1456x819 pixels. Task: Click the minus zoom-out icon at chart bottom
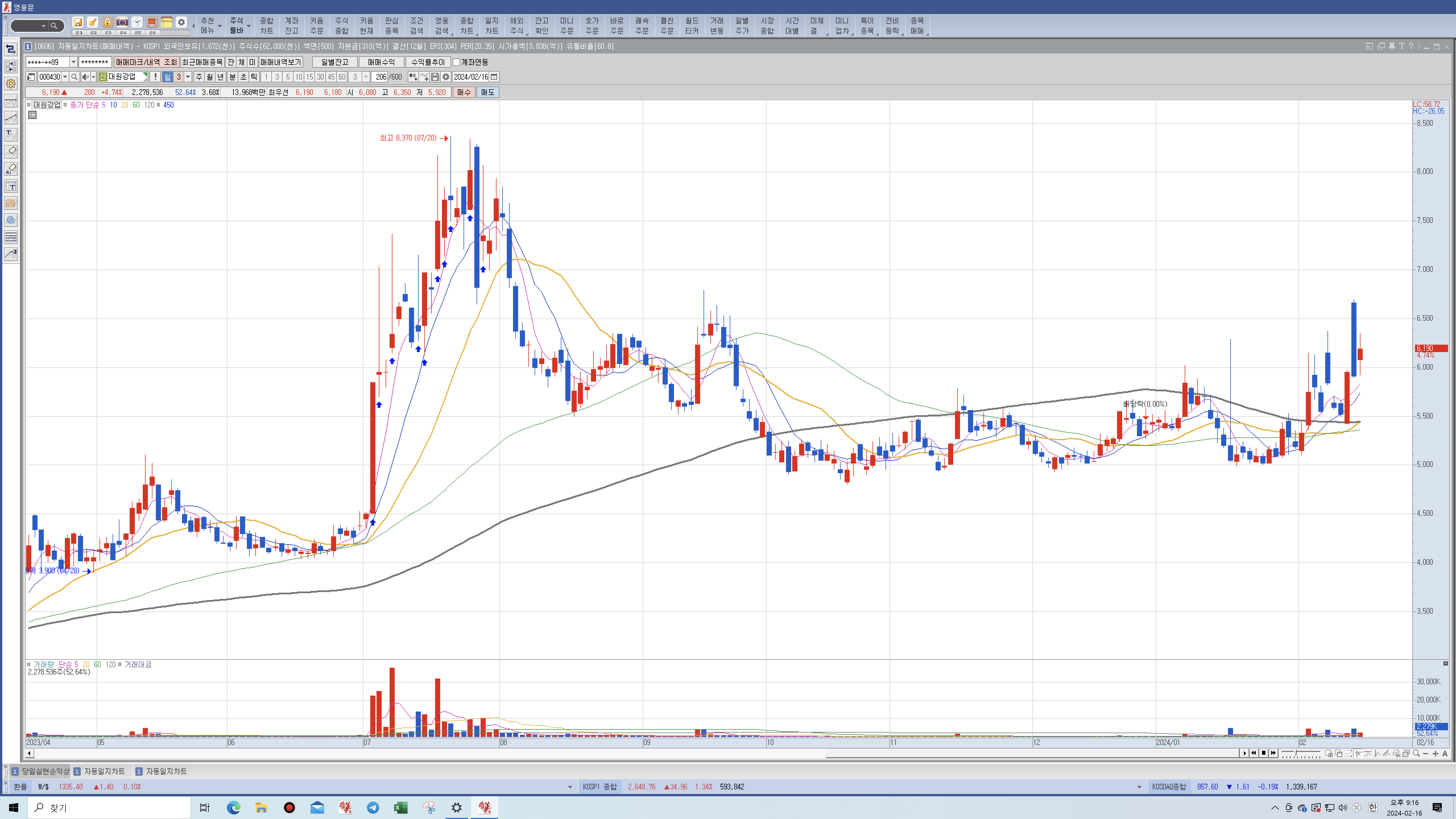coord(1426,753)
